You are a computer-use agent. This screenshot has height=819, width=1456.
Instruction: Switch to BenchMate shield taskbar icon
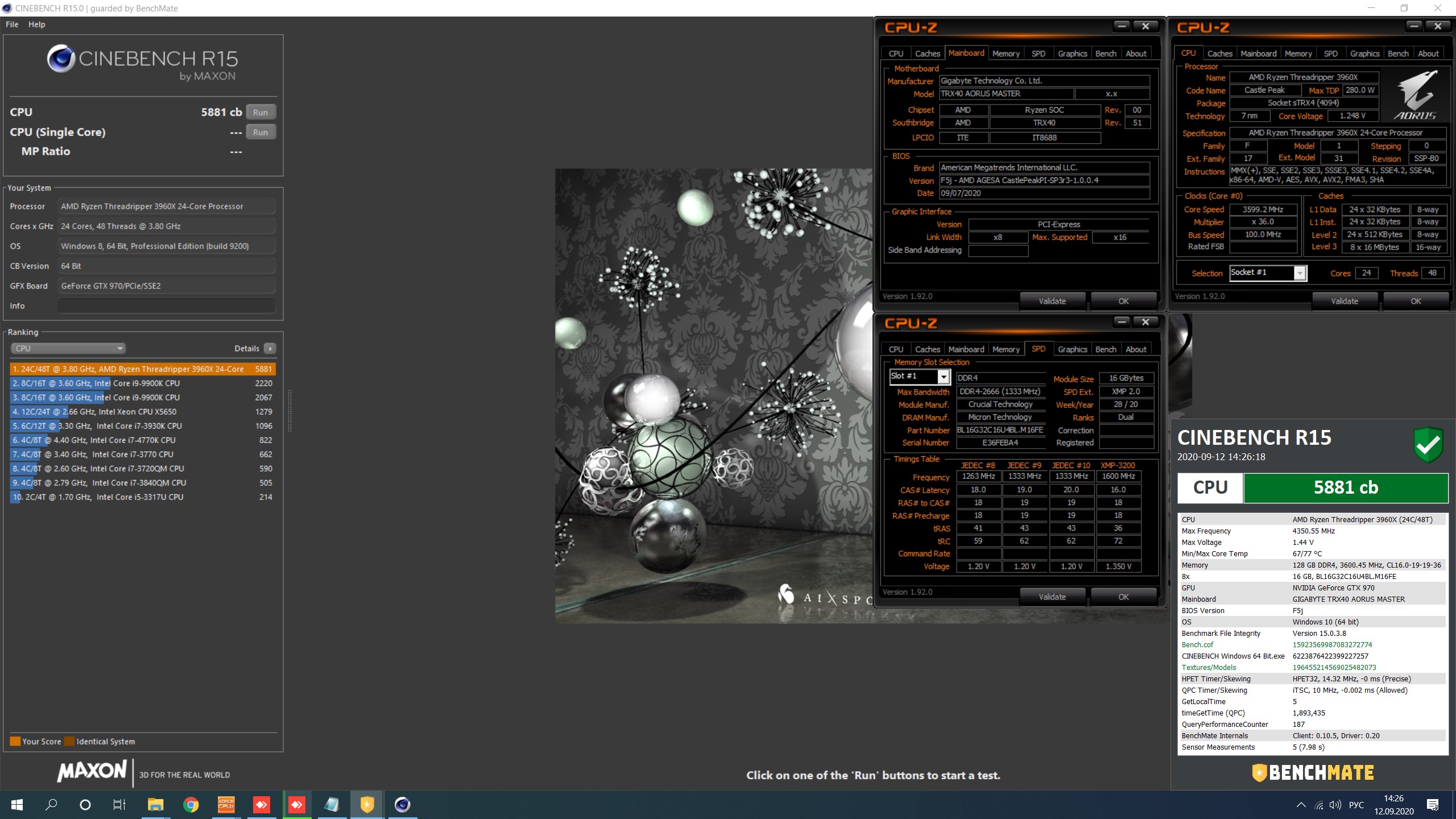point(367,805)
